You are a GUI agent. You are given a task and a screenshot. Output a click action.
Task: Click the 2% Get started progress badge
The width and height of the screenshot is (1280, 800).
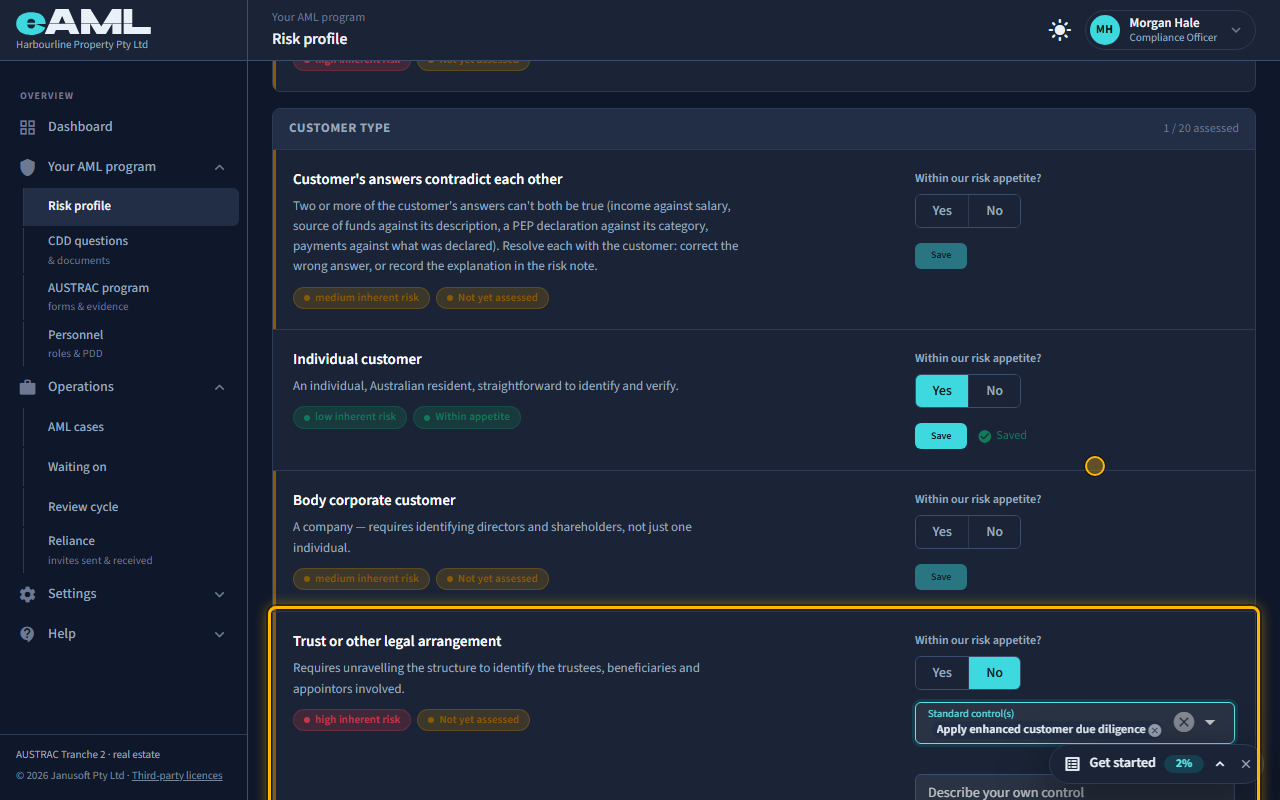tap(1184, 763)
